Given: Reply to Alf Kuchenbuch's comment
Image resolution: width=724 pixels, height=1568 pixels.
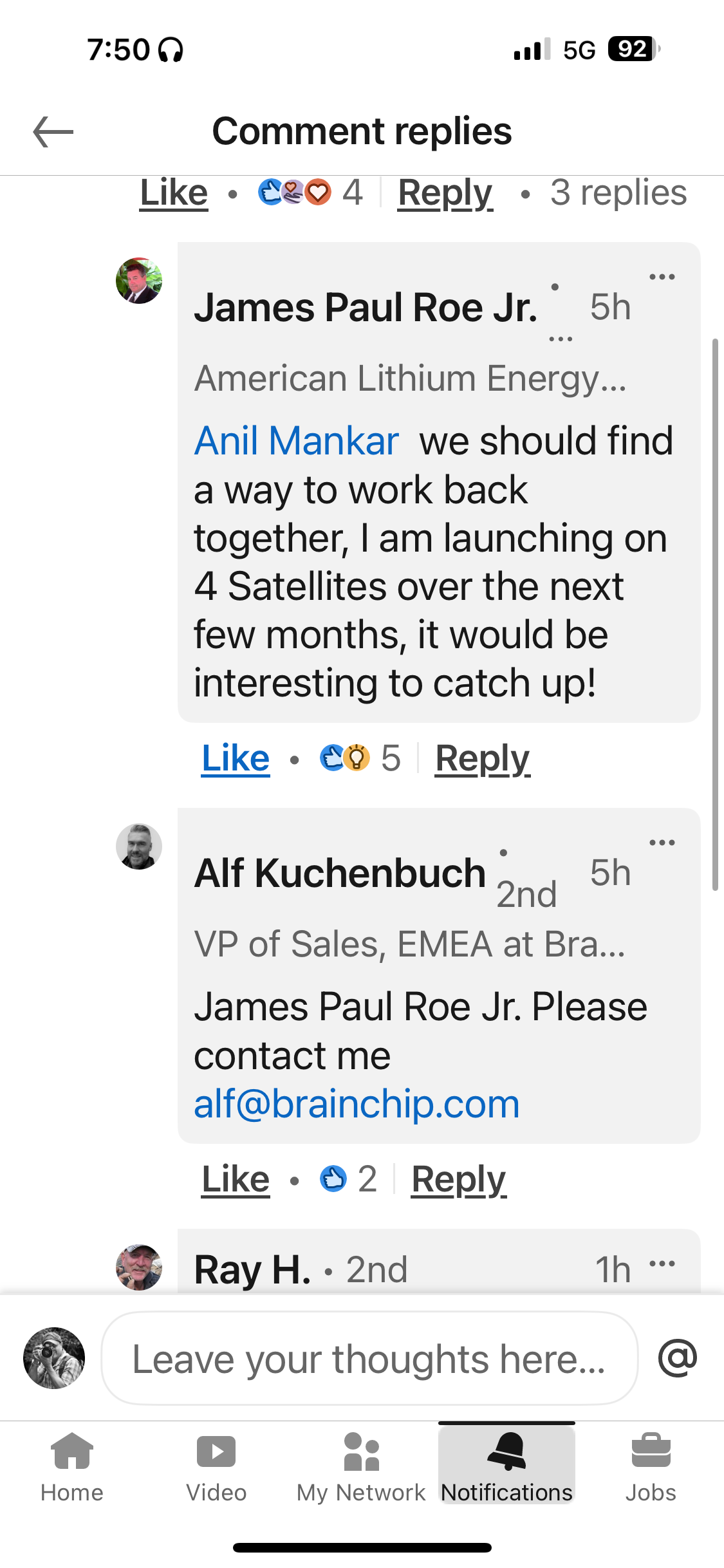Looking at the screenshot, I should pyautogui.click(x=459, y=1179).
